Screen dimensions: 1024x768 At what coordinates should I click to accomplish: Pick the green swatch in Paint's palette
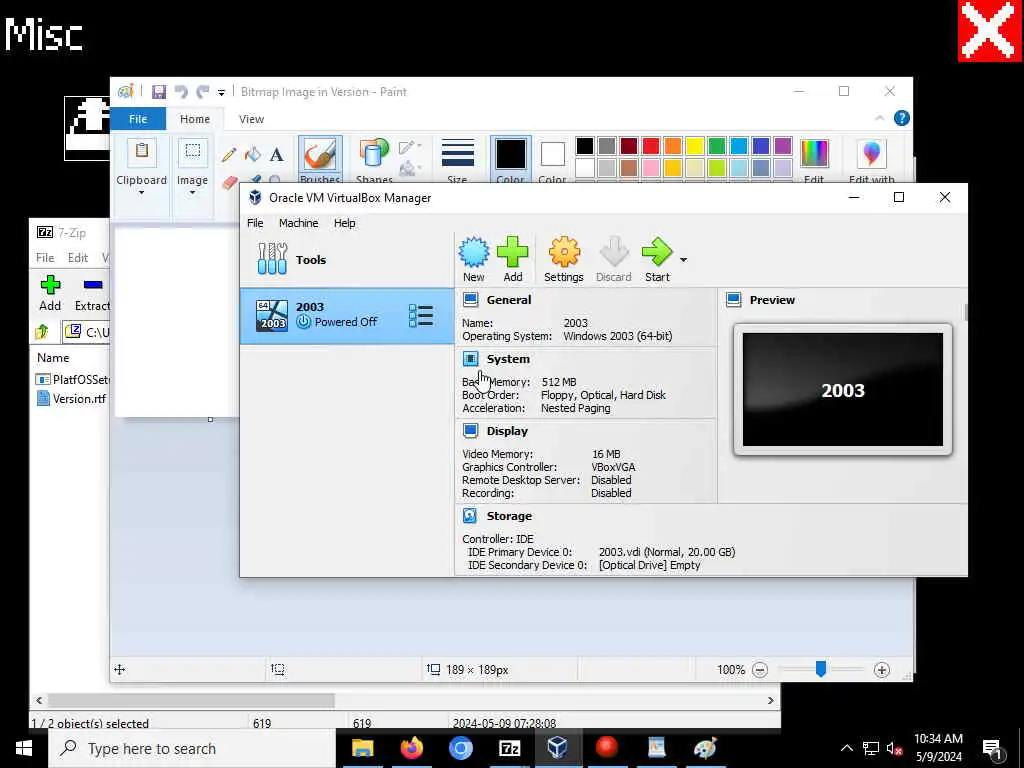[716, 146]
